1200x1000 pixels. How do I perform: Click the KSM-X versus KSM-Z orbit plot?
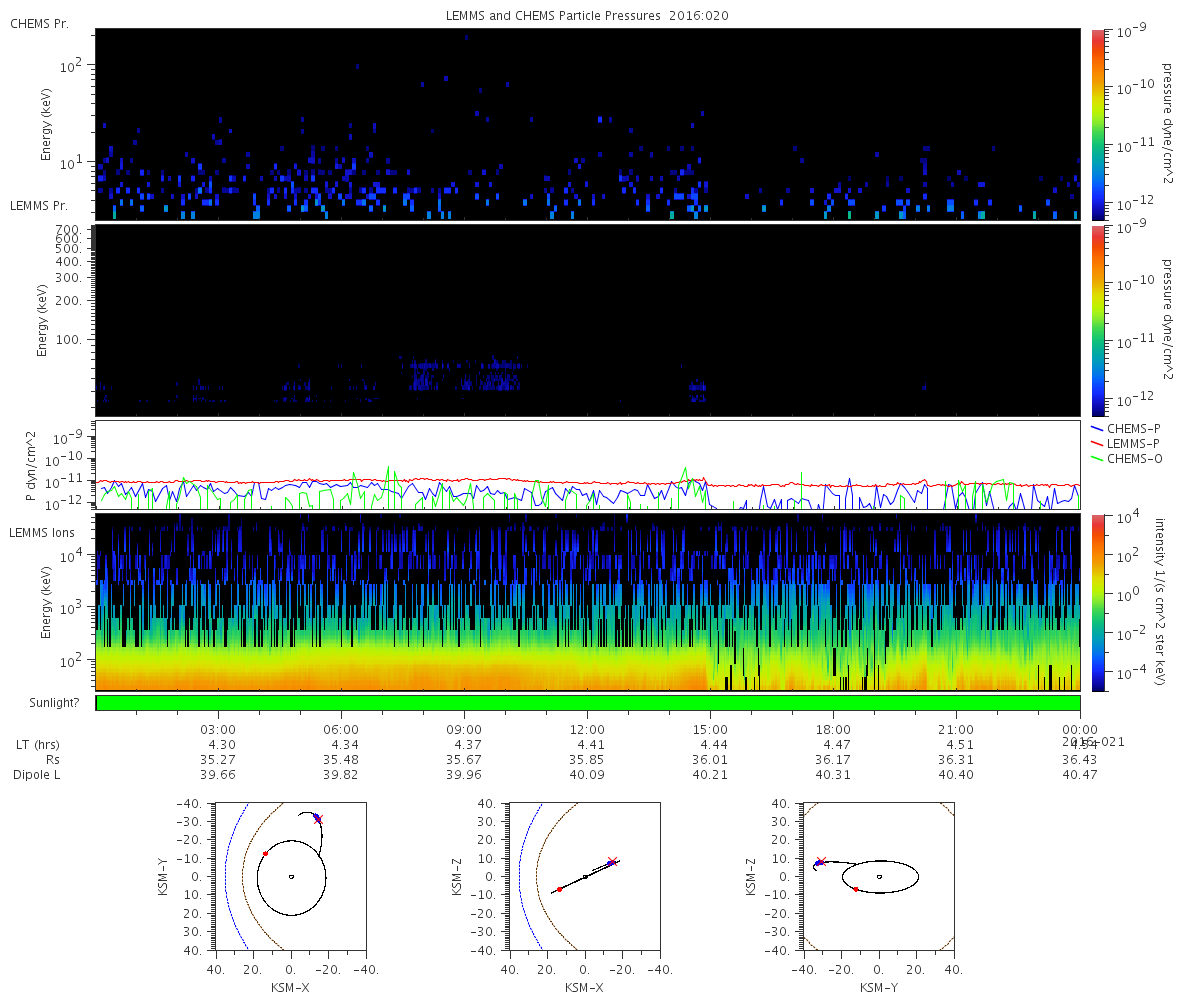[585, 876]
